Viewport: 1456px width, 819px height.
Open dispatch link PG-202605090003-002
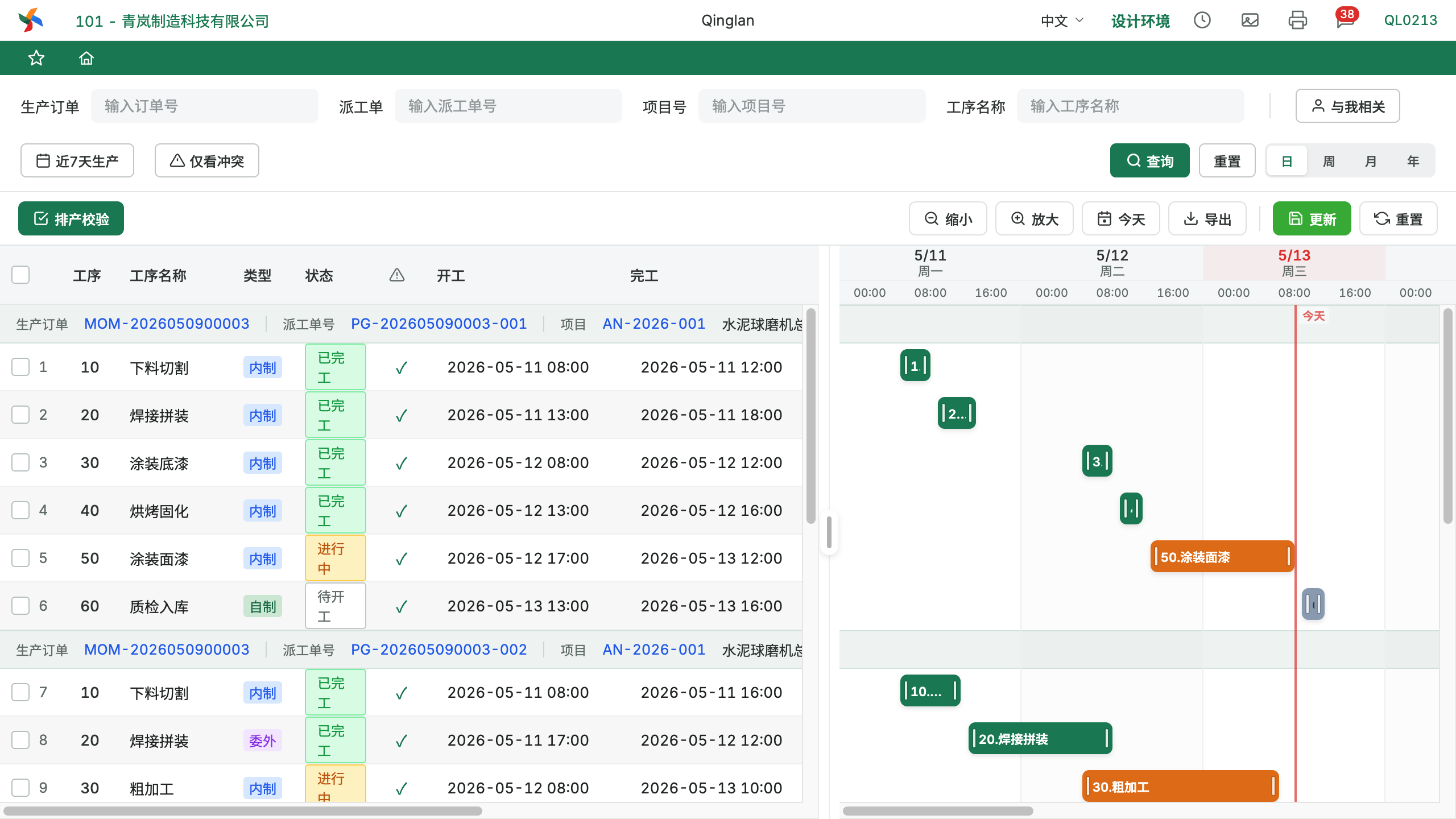click(439, 650)
